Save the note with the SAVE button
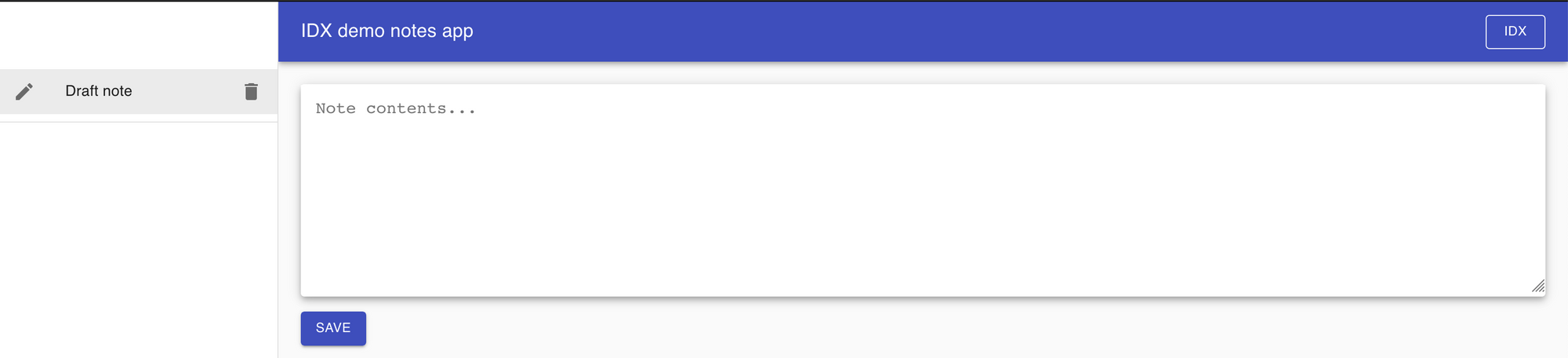Screen dimensions: 1568x358 coord(333,328)
